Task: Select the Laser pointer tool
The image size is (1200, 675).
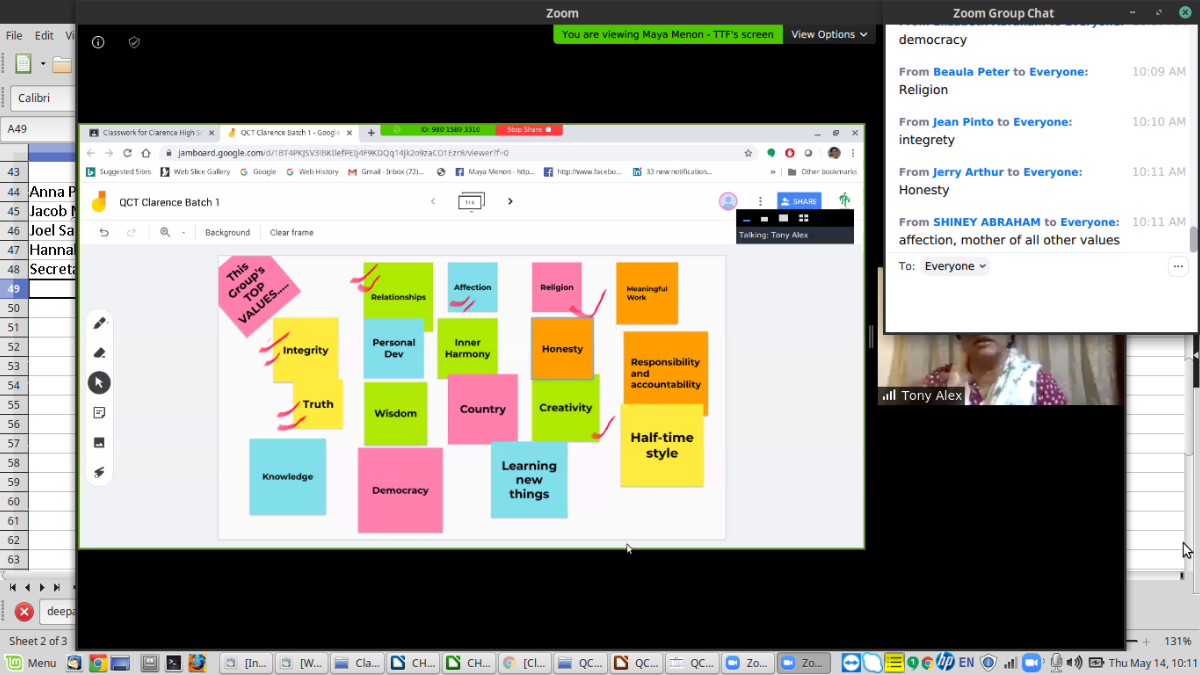Action: [99, 472]
